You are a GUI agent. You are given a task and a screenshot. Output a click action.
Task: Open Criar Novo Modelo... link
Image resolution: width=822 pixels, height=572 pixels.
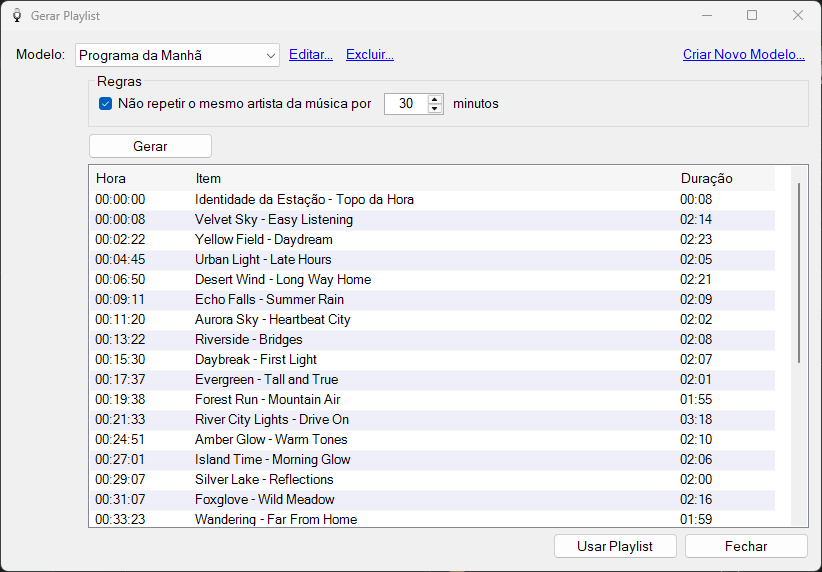[x=743, y=55]
